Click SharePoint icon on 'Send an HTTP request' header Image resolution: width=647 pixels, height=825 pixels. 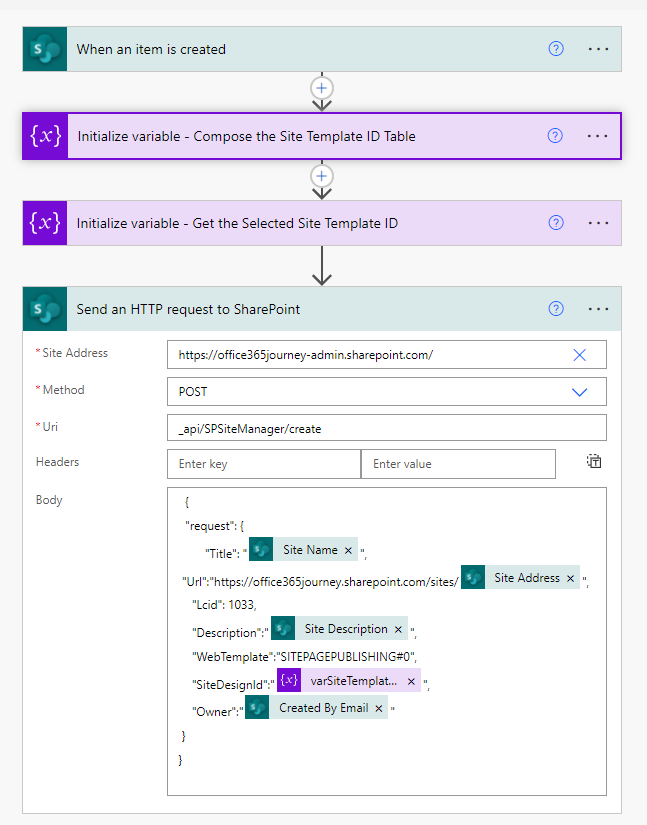tap(45, 309)
